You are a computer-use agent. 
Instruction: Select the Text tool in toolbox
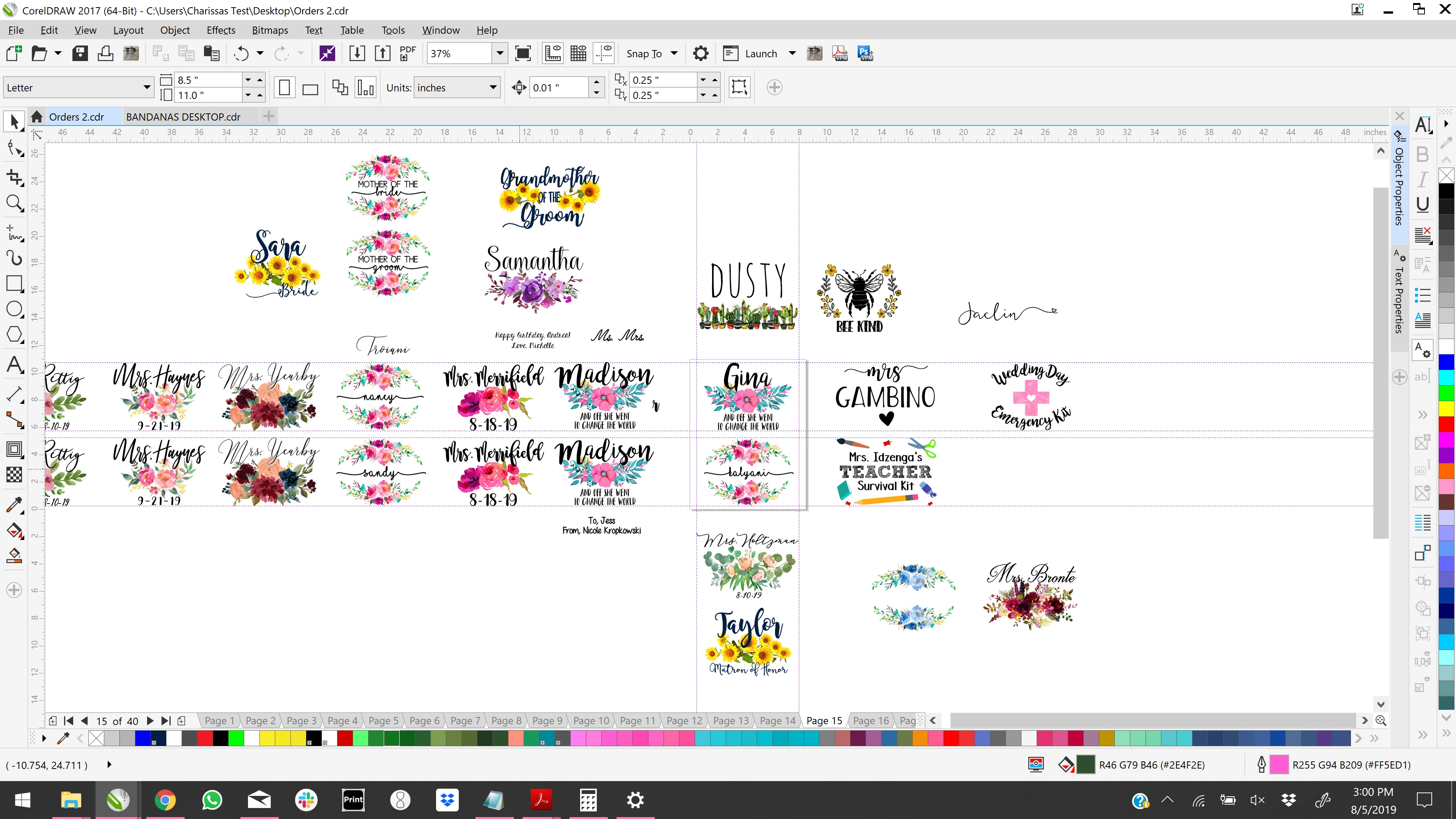click(x=14, y=364)
